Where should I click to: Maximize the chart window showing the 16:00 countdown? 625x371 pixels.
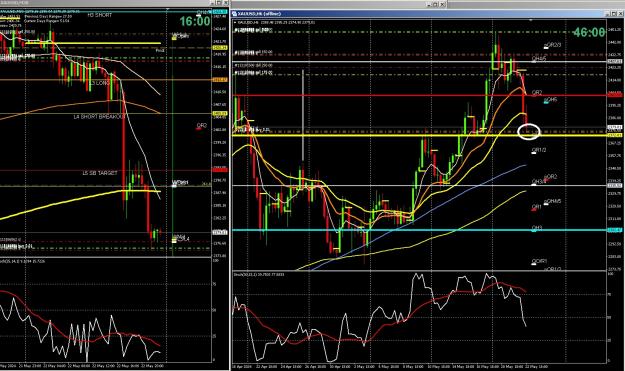click(x=219, y=2)
